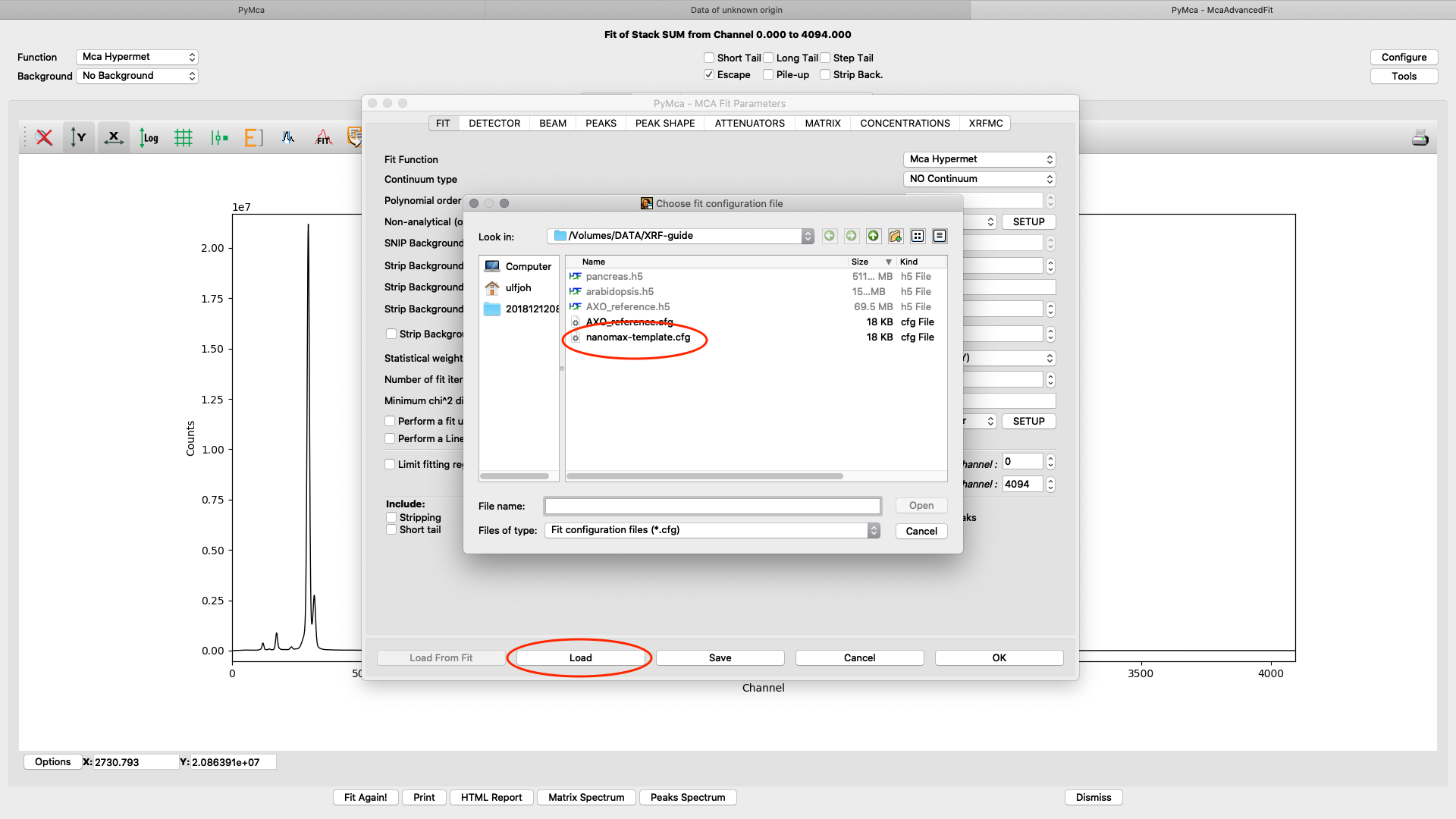1456x819 pixels.
Task: Switch to PEAK SHAPE tab
Action: tap(665, 123)
